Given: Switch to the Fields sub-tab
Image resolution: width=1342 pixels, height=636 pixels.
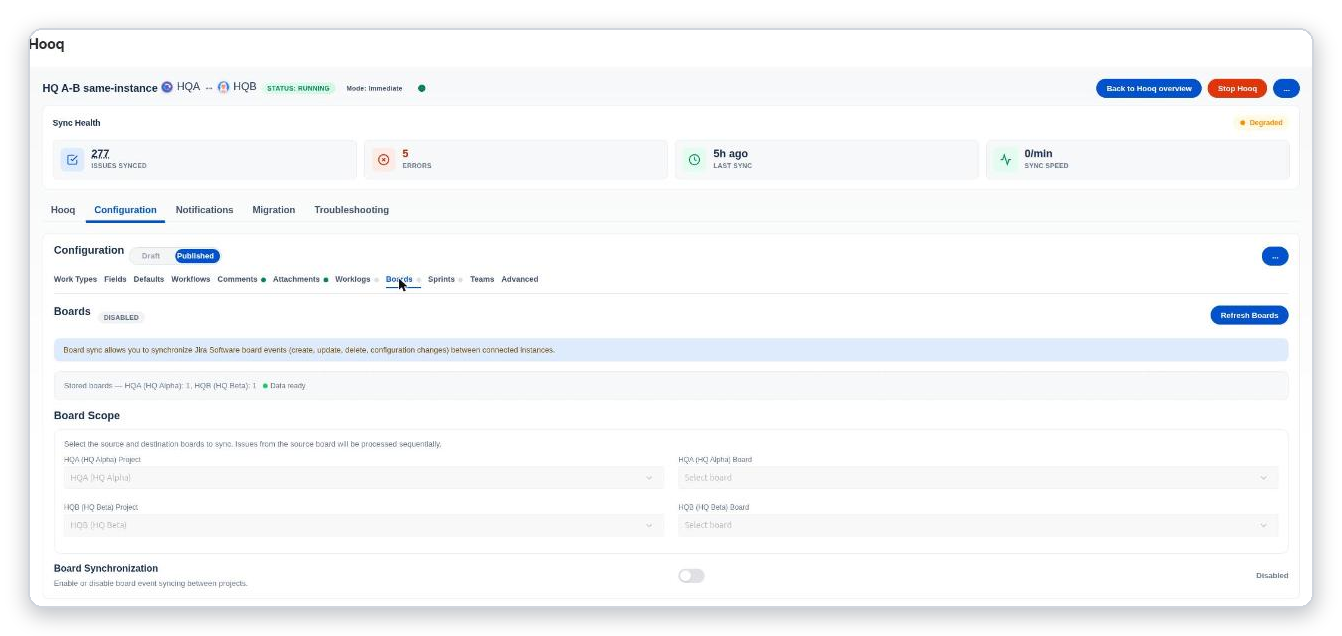Looking at the screenshot, I should 115,279.
